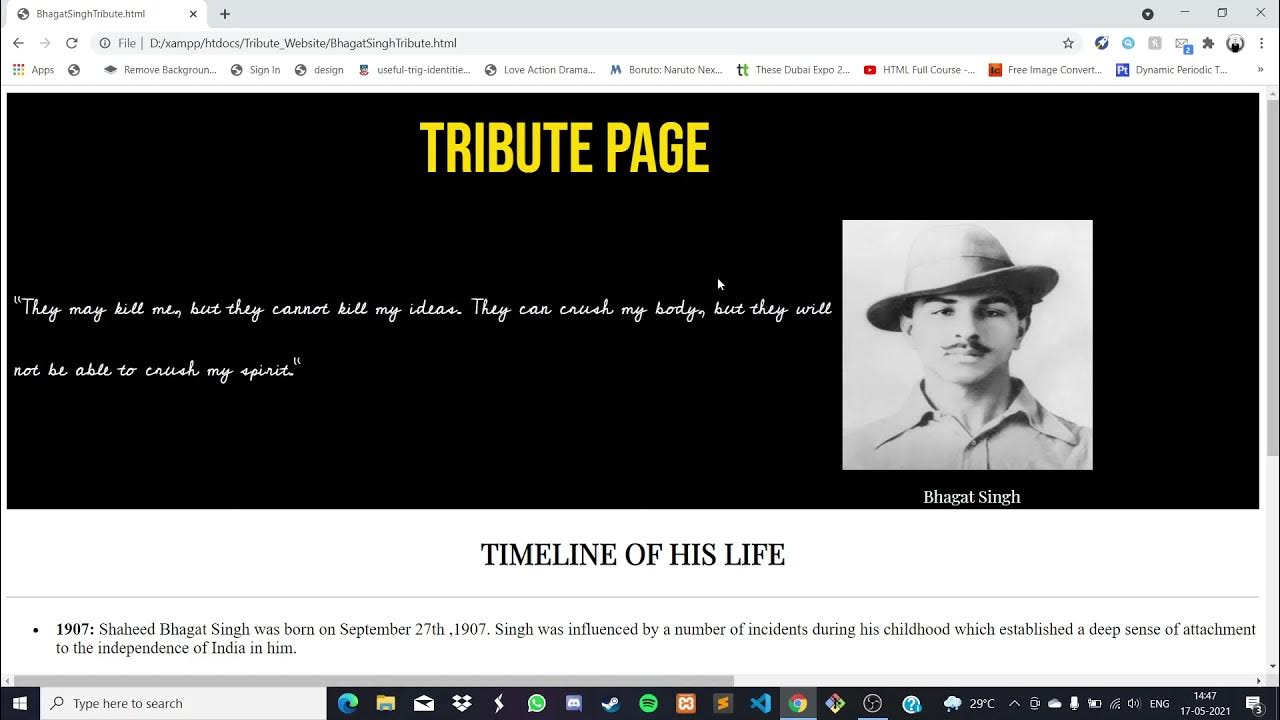Open the notification center icon

pos(1254,703)
